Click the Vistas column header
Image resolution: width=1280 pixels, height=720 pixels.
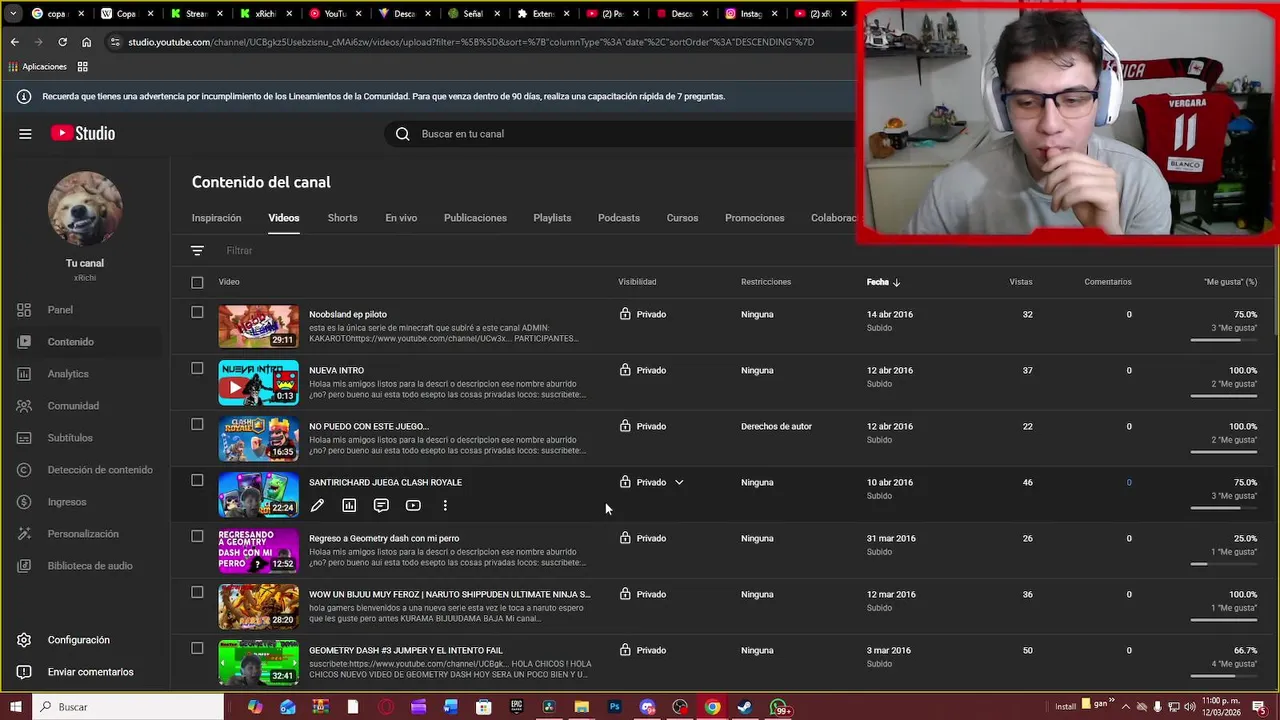point(1021,282)
